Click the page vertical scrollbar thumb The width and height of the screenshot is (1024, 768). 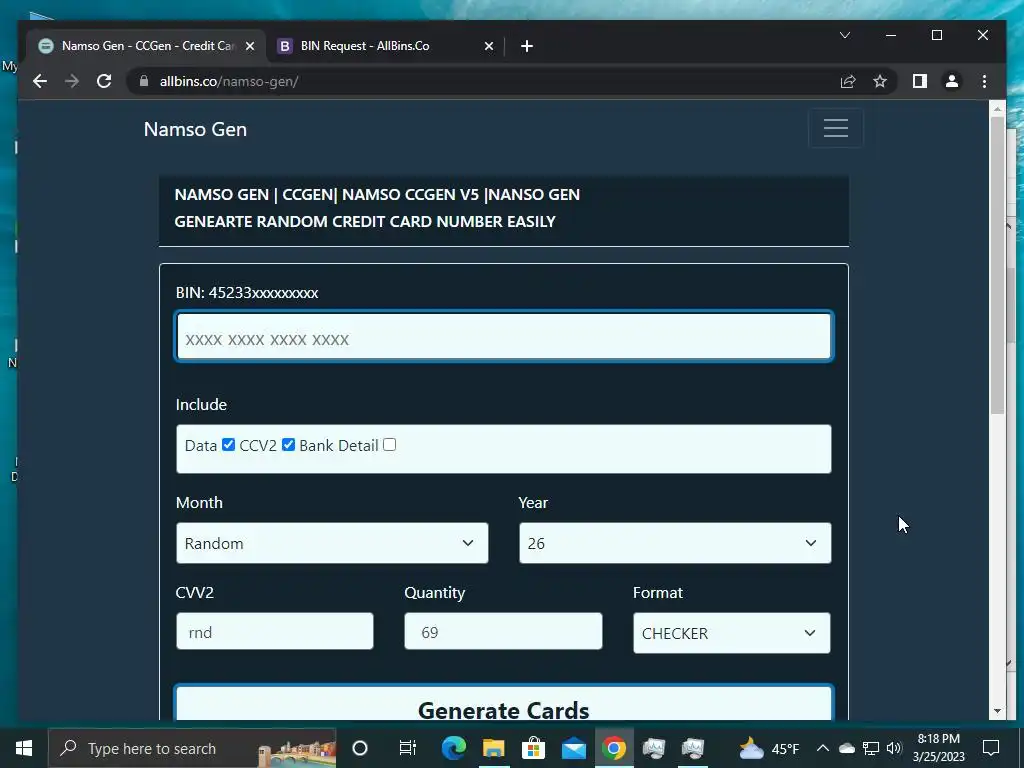(x=997, y=264)
